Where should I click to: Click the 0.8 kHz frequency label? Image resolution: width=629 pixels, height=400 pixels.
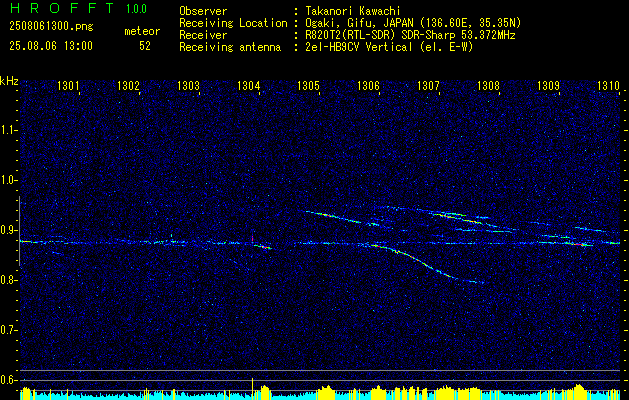point(8,280)
